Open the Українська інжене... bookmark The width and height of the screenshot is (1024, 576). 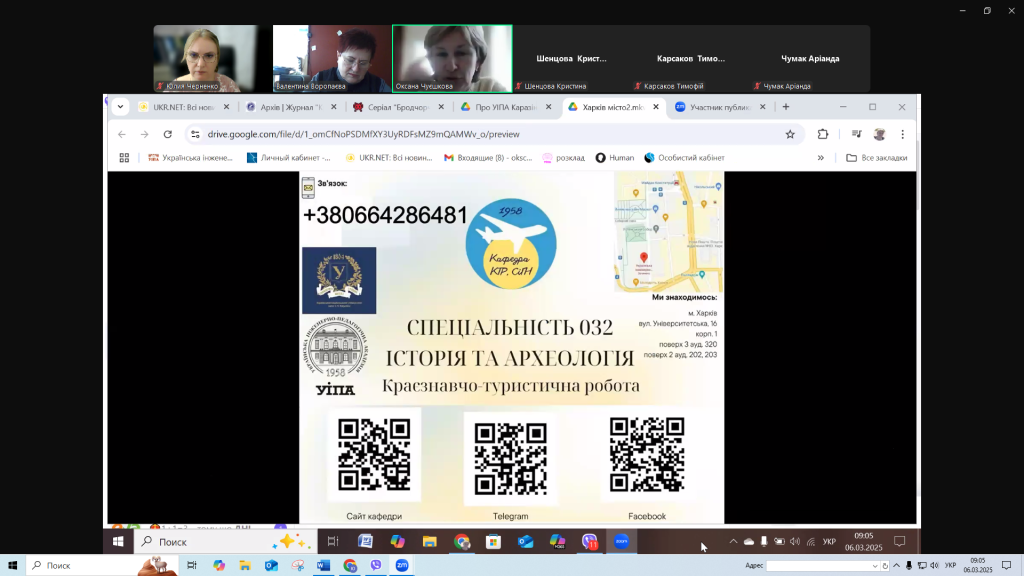[190, 157]
